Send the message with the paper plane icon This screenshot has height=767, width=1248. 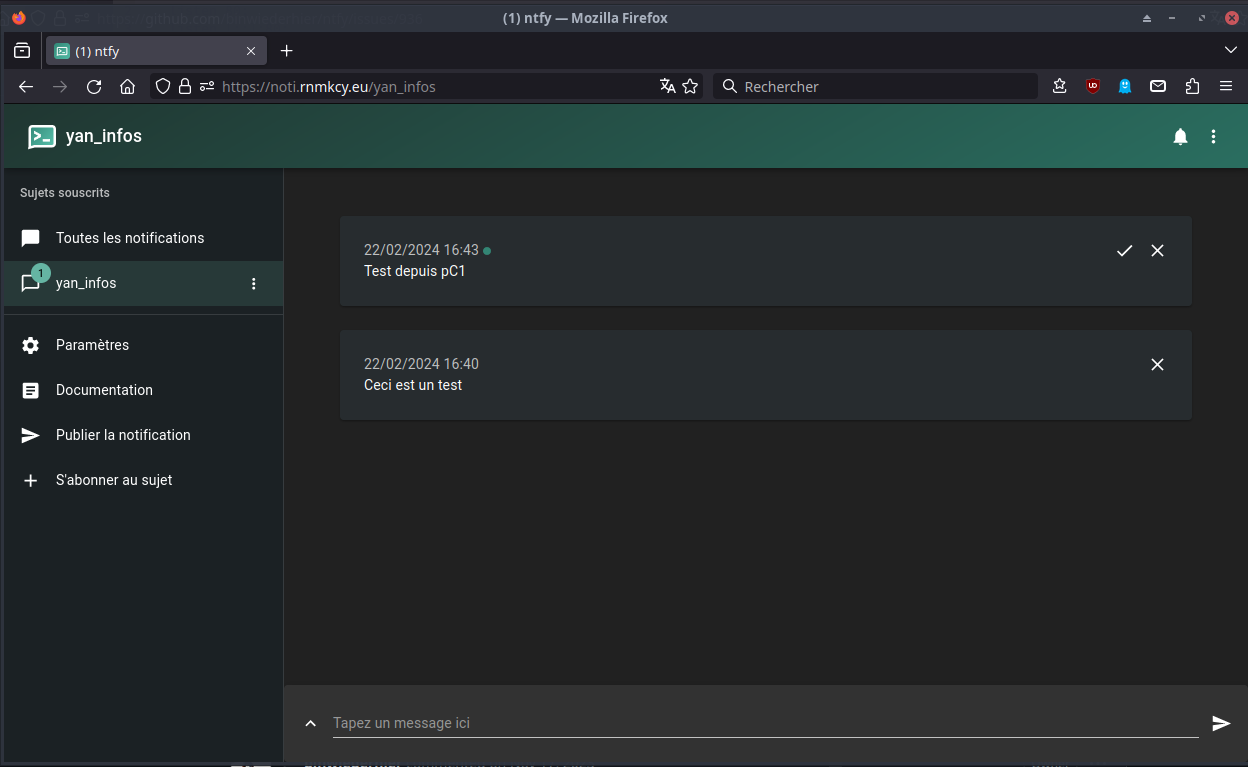[x=1221, y=723]
